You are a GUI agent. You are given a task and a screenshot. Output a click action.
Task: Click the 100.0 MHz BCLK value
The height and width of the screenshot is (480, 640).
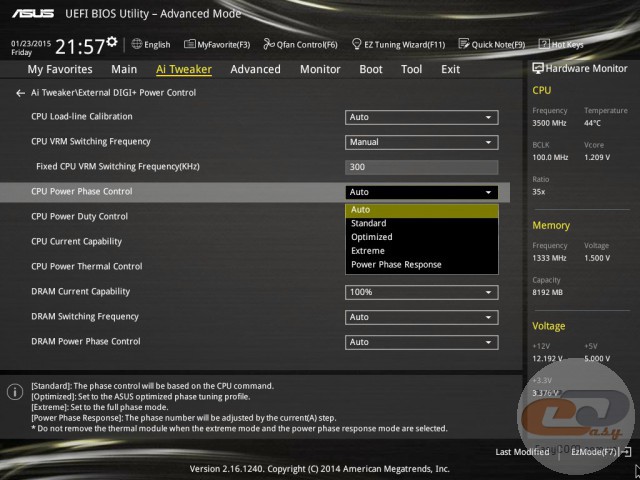click(x=550, y=157)
